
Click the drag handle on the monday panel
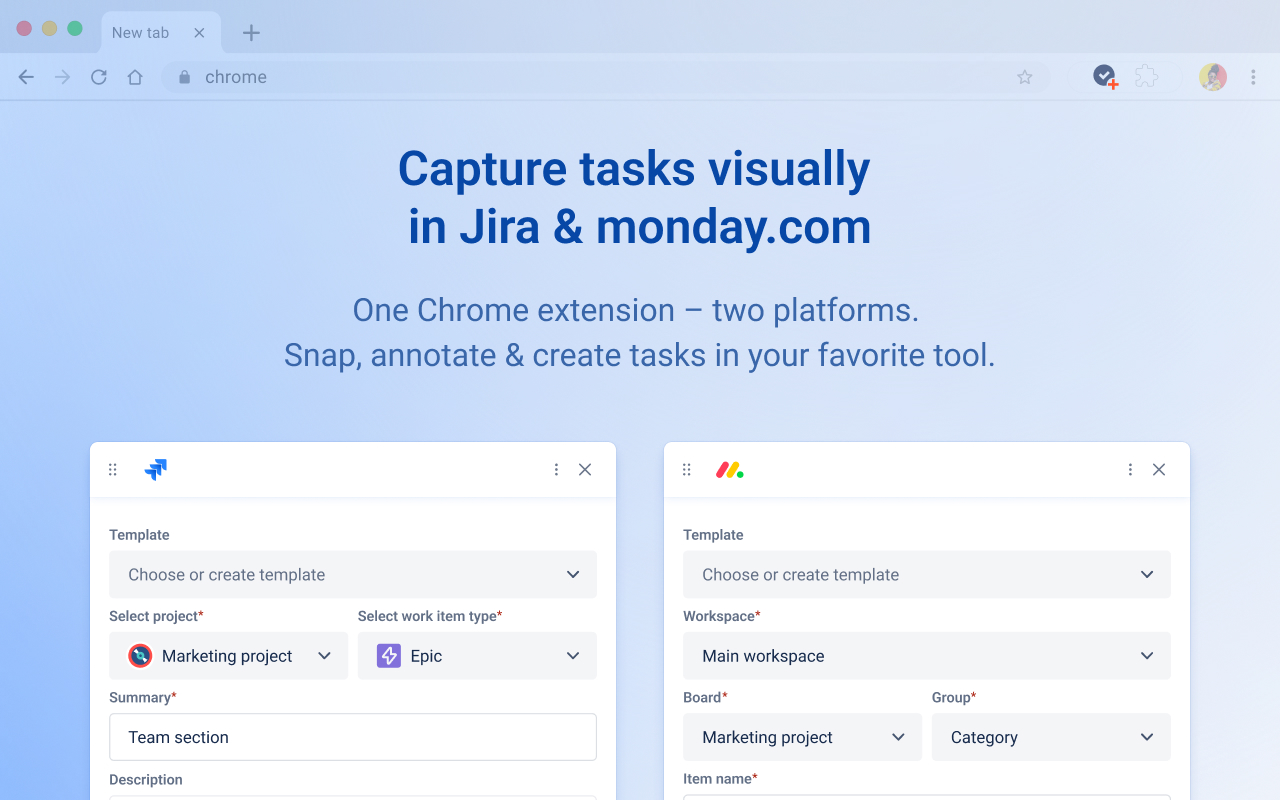pyautogui.click(x=686, y=469)
